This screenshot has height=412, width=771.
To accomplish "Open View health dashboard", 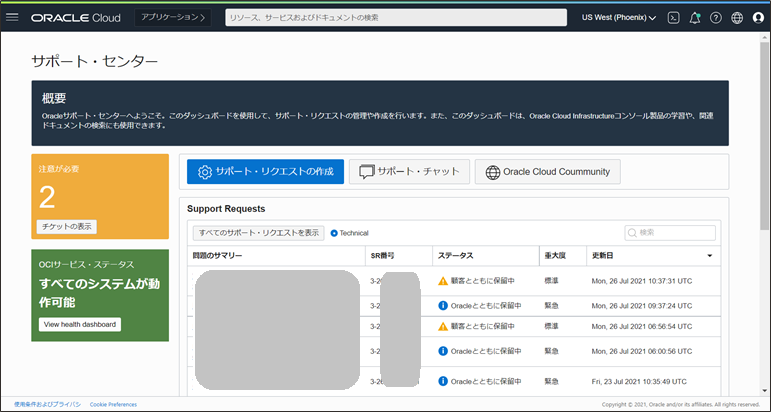I will (x=80, y=324).
